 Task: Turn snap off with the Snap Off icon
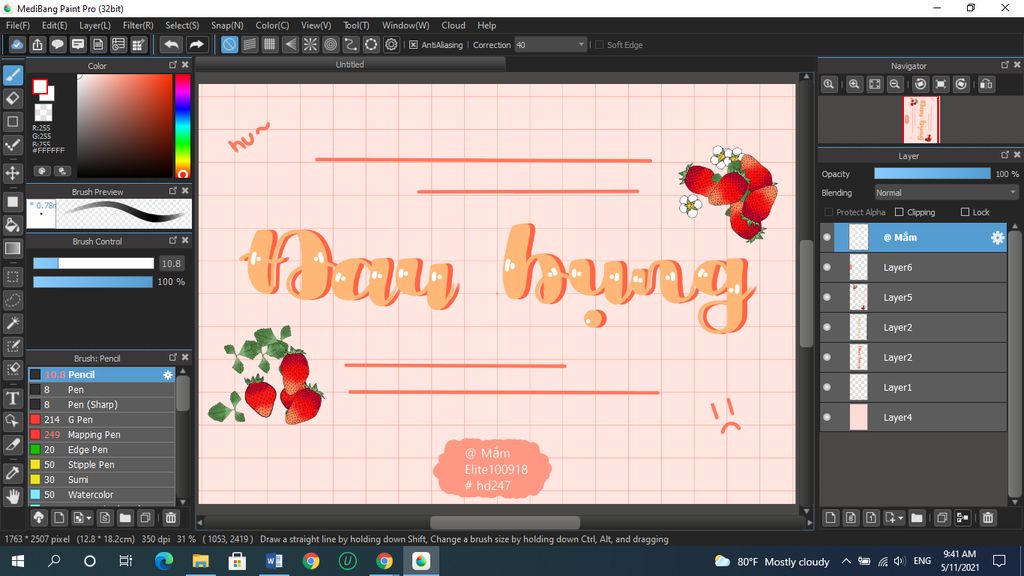pyautogui.click(x=229, y=44)
